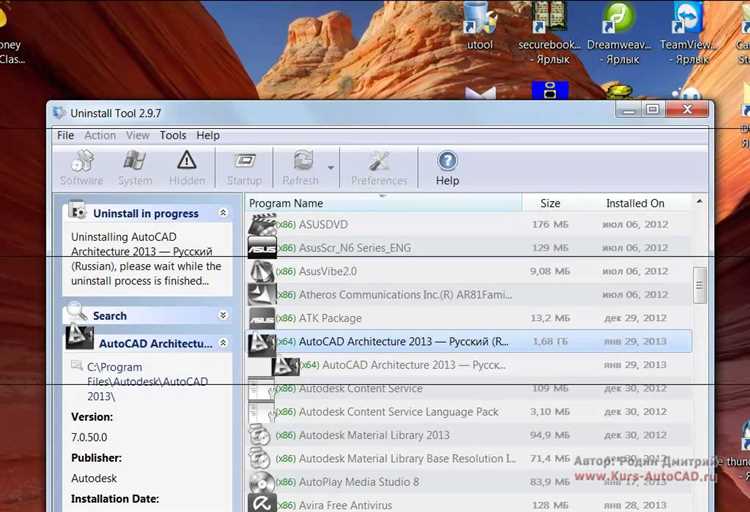Open the Dreamweaver desktop shortcut
750x512 pixels.
pyautogui.click(x=619, y=33)
